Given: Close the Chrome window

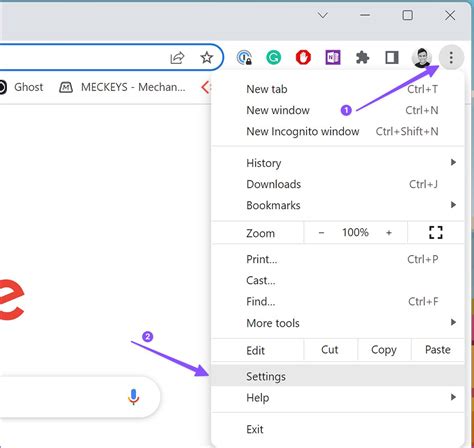Looking at the screenshot, I should [450, 15].
